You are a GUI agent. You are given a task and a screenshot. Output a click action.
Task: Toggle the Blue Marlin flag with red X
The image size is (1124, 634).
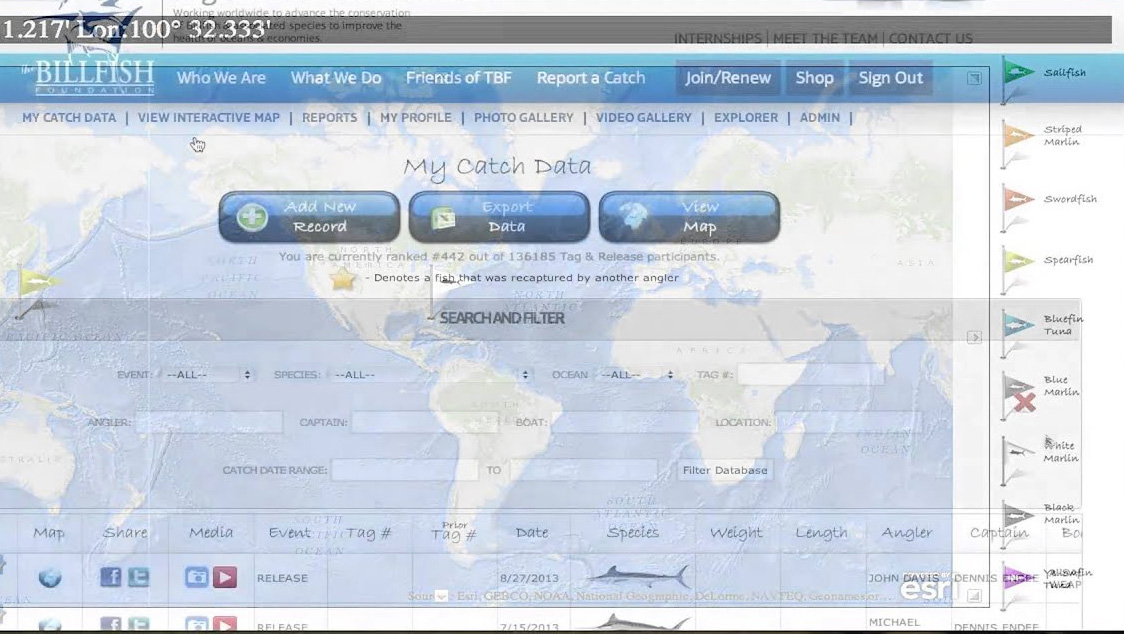point(1019,390)
